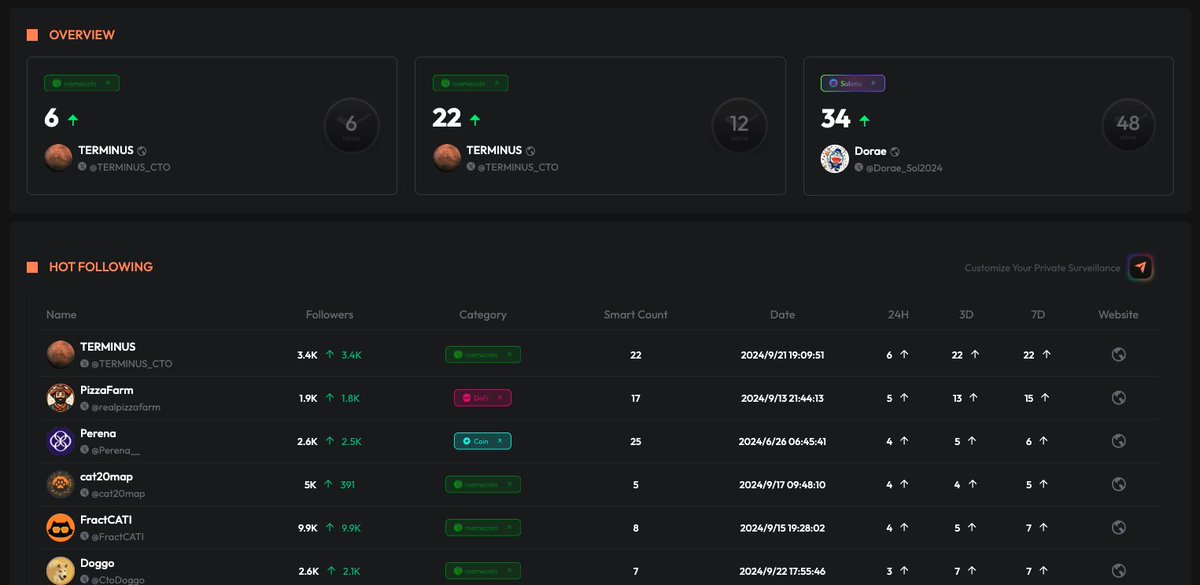Click the Date column header
1200x585 pixels.
tap(782, 314)
